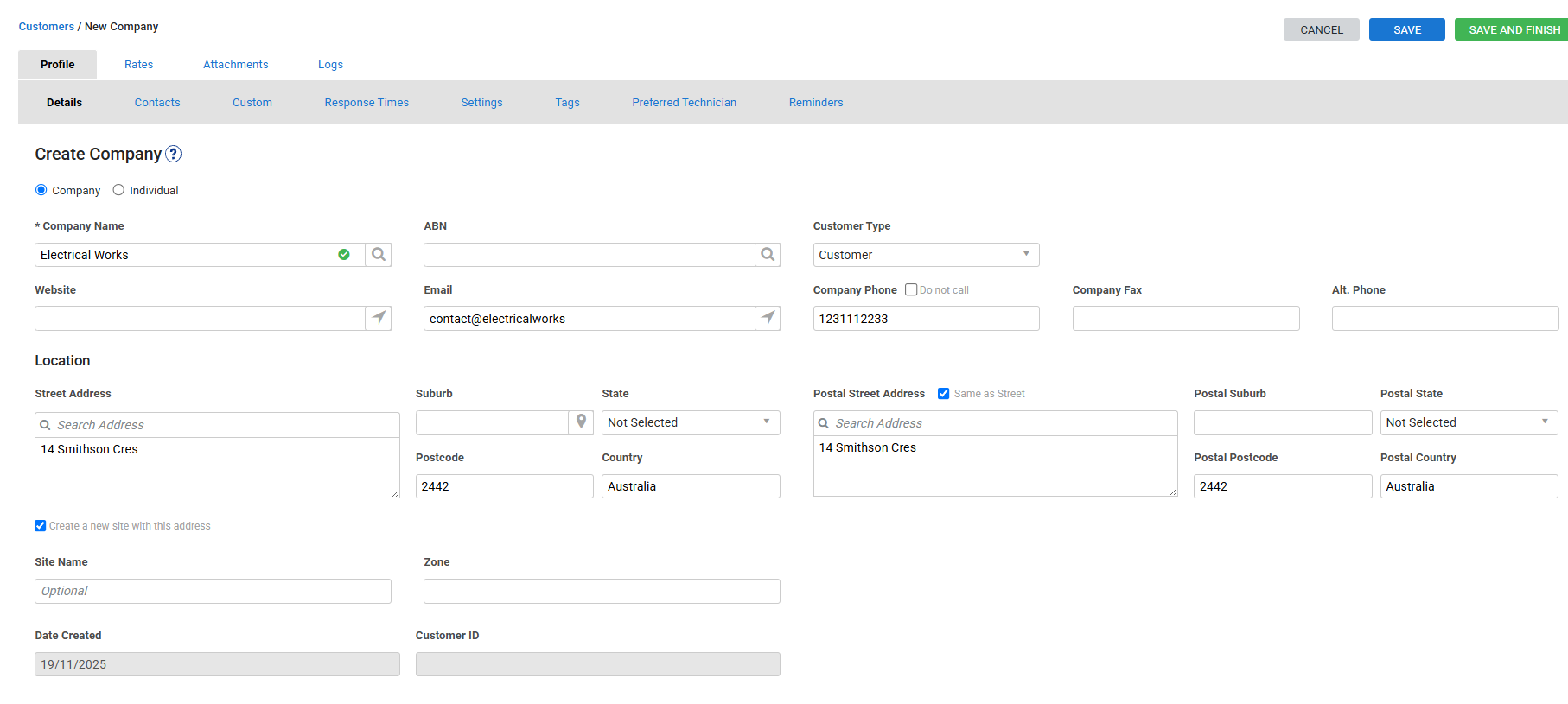
Task: Click the Suburb map pin icon
Action: click(581, 422)
